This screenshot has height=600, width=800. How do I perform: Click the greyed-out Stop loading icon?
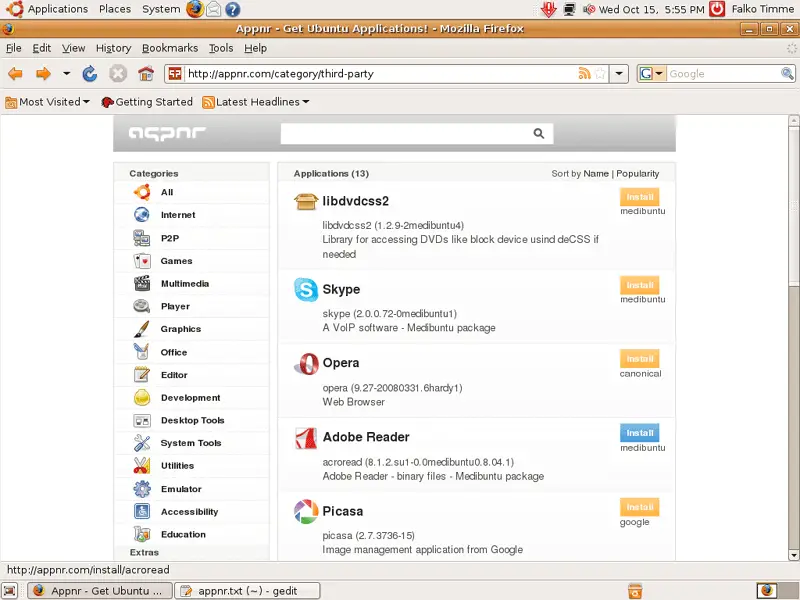pyautogui.click(x=117, y=74)
